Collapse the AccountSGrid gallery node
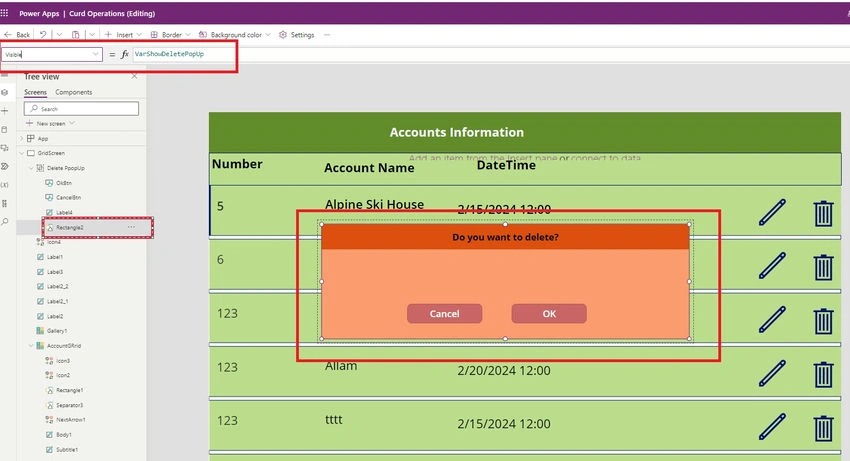This screenshot has height=461, width=850. (x=31, y=345)
